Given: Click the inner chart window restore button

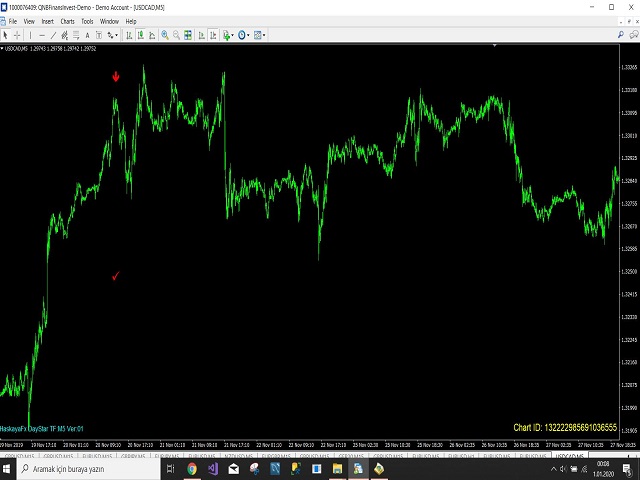Looking at the screenshot, I should coord(629,22).
